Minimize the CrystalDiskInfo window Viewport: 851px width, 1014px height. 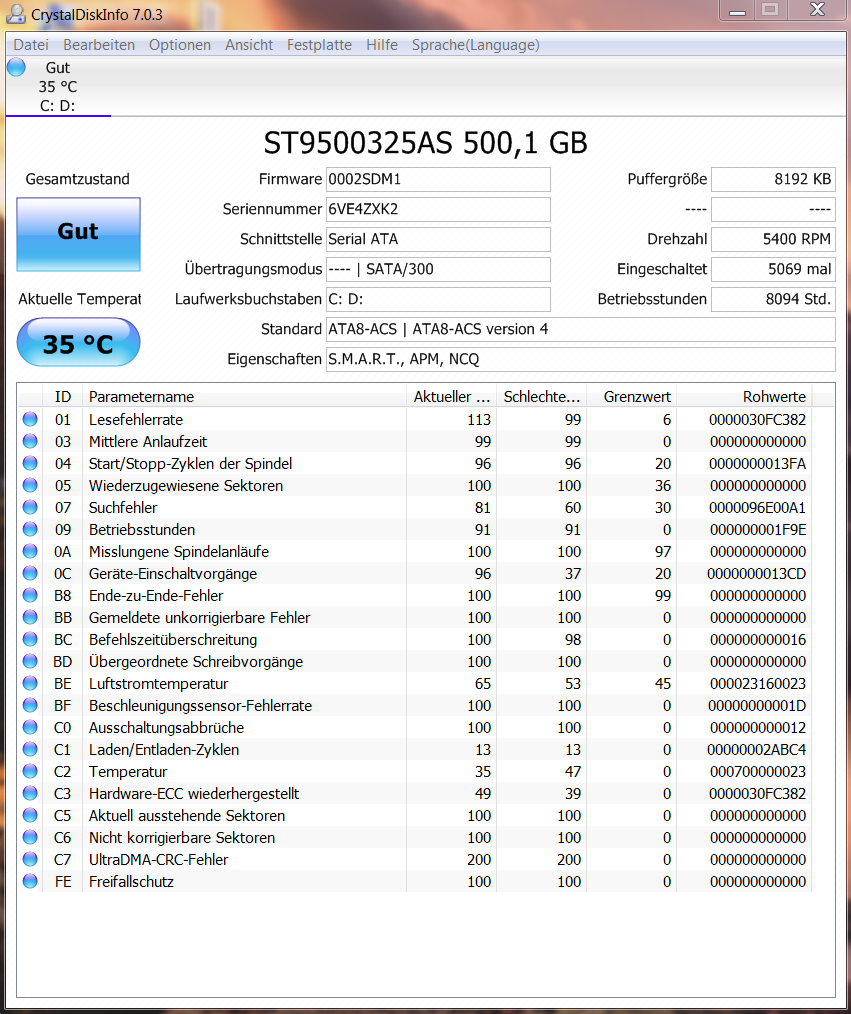pos(737,10)
